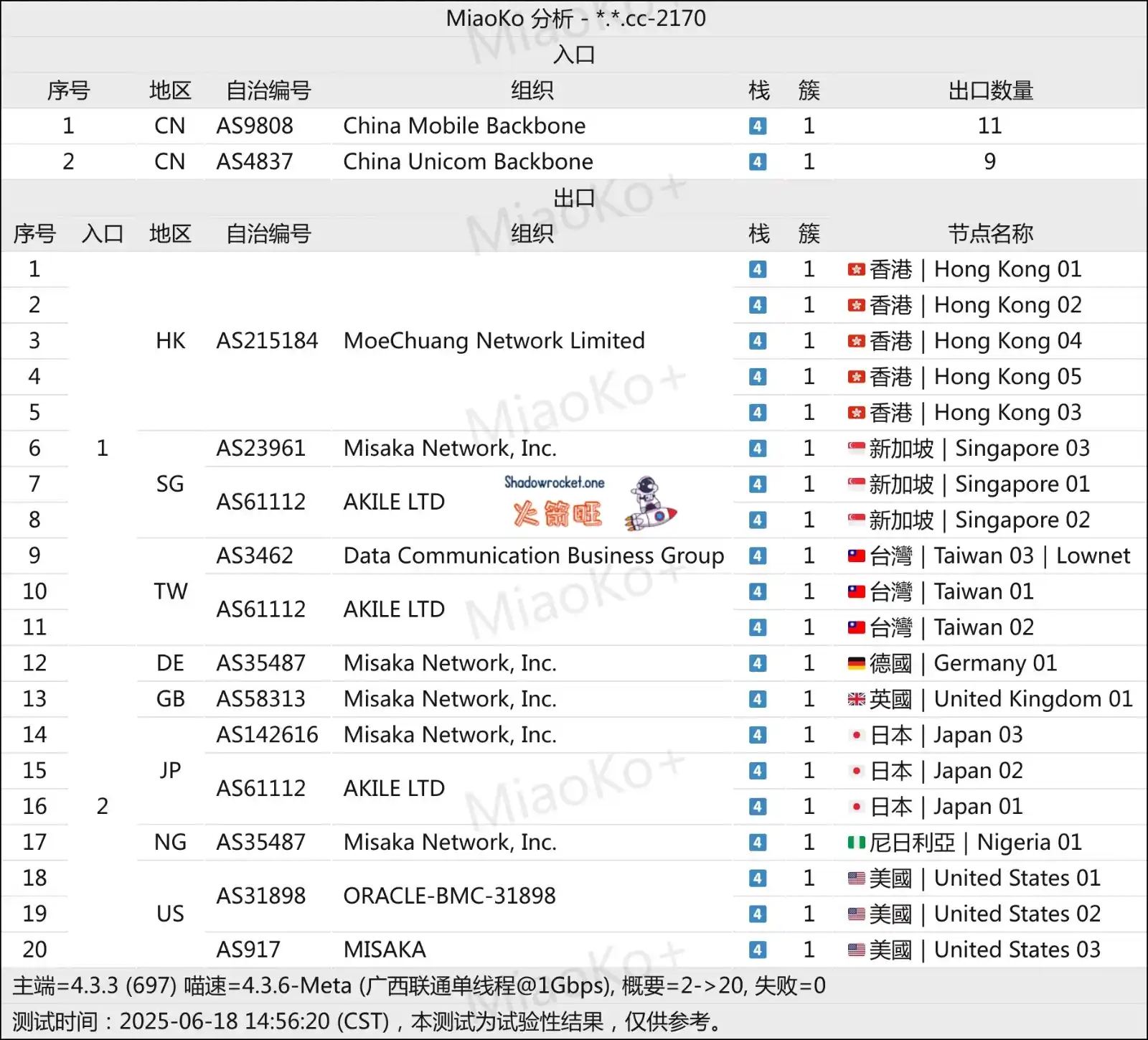The height and width of the screenshot is (1040, 1148).
Task: Click the Singapore flag icon beside Singapore 02
Action: pyautogui.click(x=856, y=520)
